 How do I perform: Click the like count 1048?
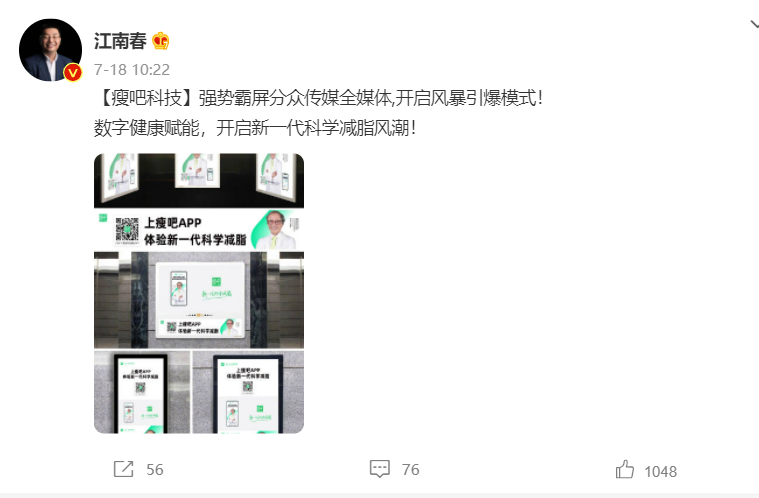pos(660,471)
